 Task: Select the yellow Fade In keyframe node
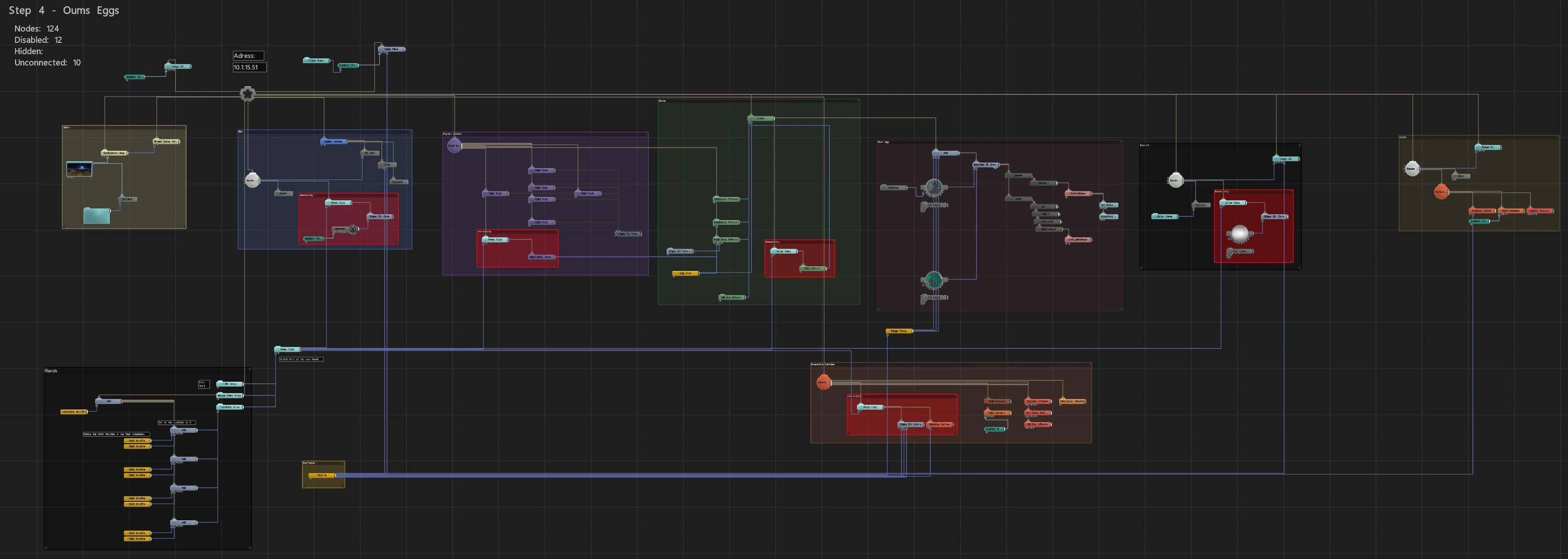(x=322, y=475)
